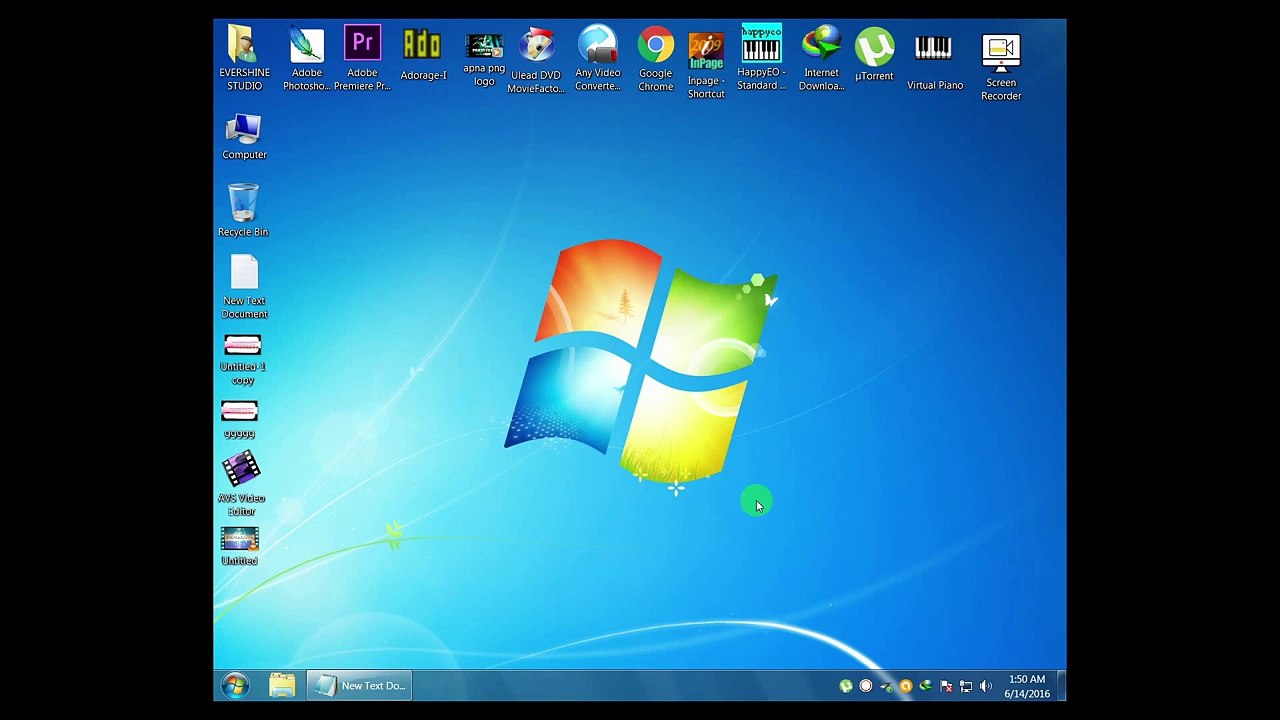Select the apna png logo file

pos(484,60)
